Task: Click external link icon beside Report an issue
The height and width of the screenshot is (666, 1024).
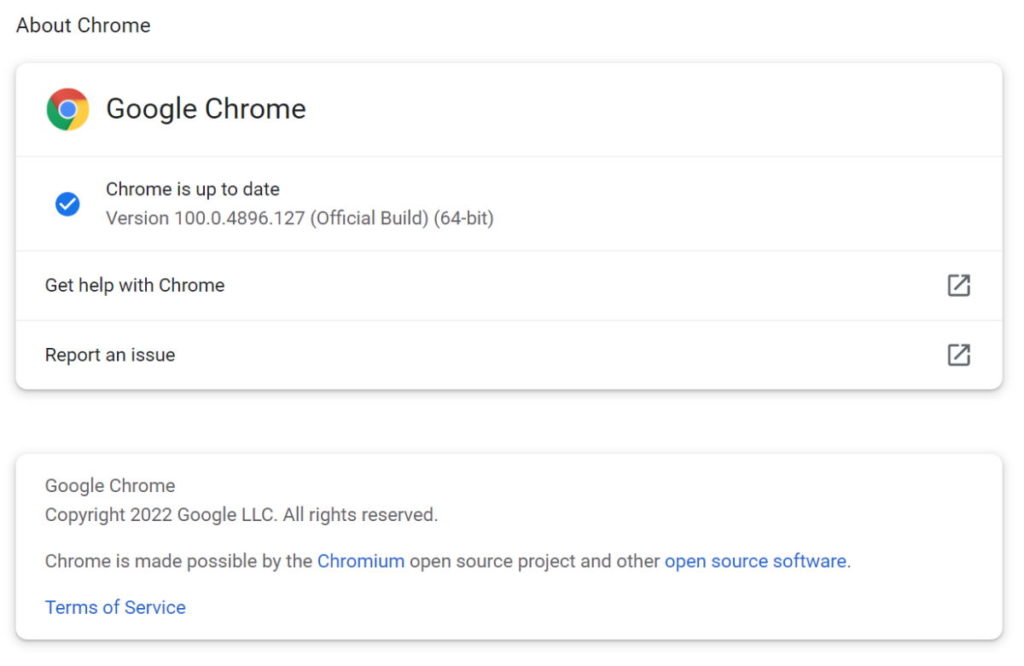Action: [958, 355]
